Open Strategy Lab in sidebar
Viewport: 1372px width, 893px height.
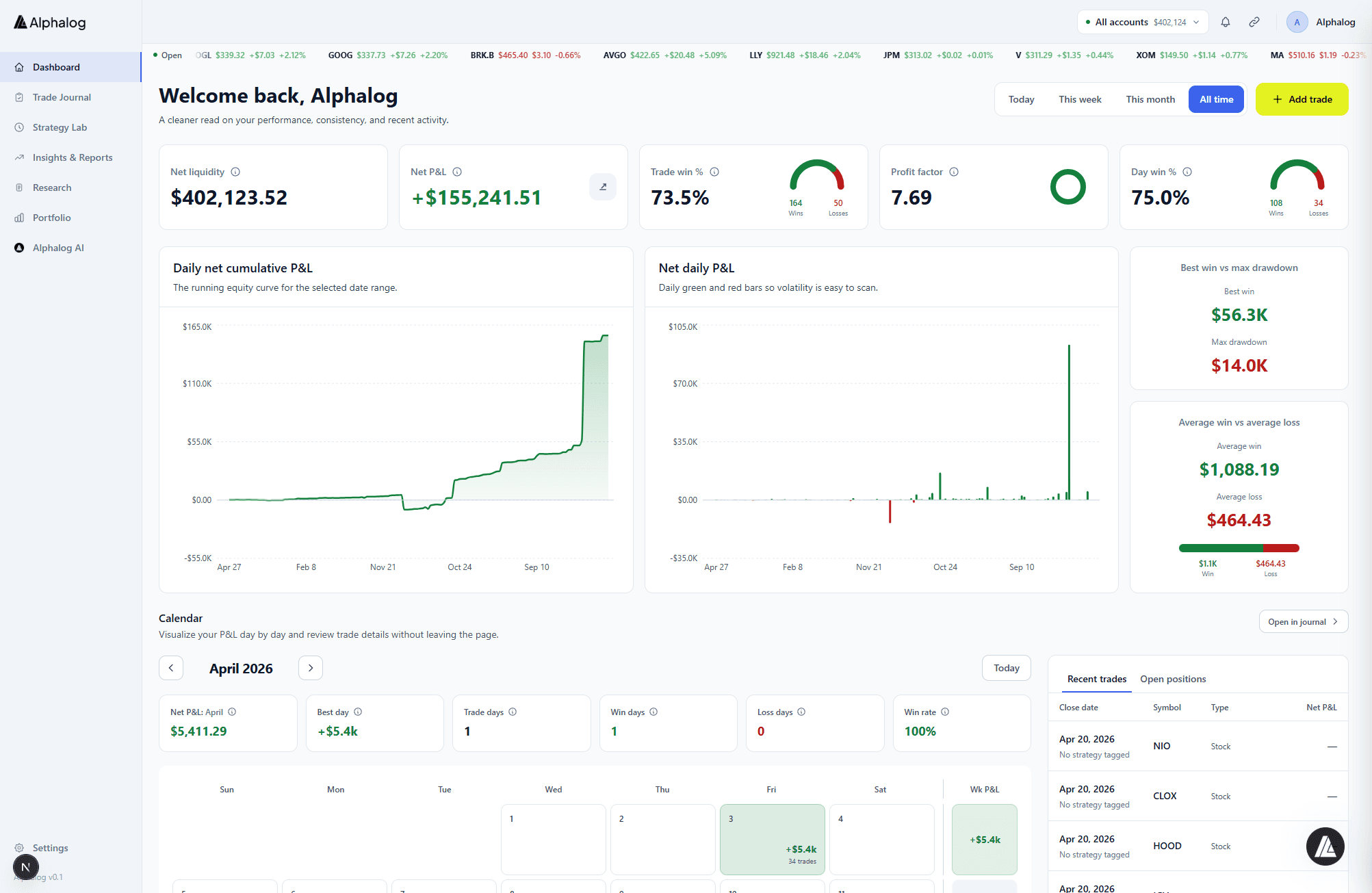coord(70,127)
